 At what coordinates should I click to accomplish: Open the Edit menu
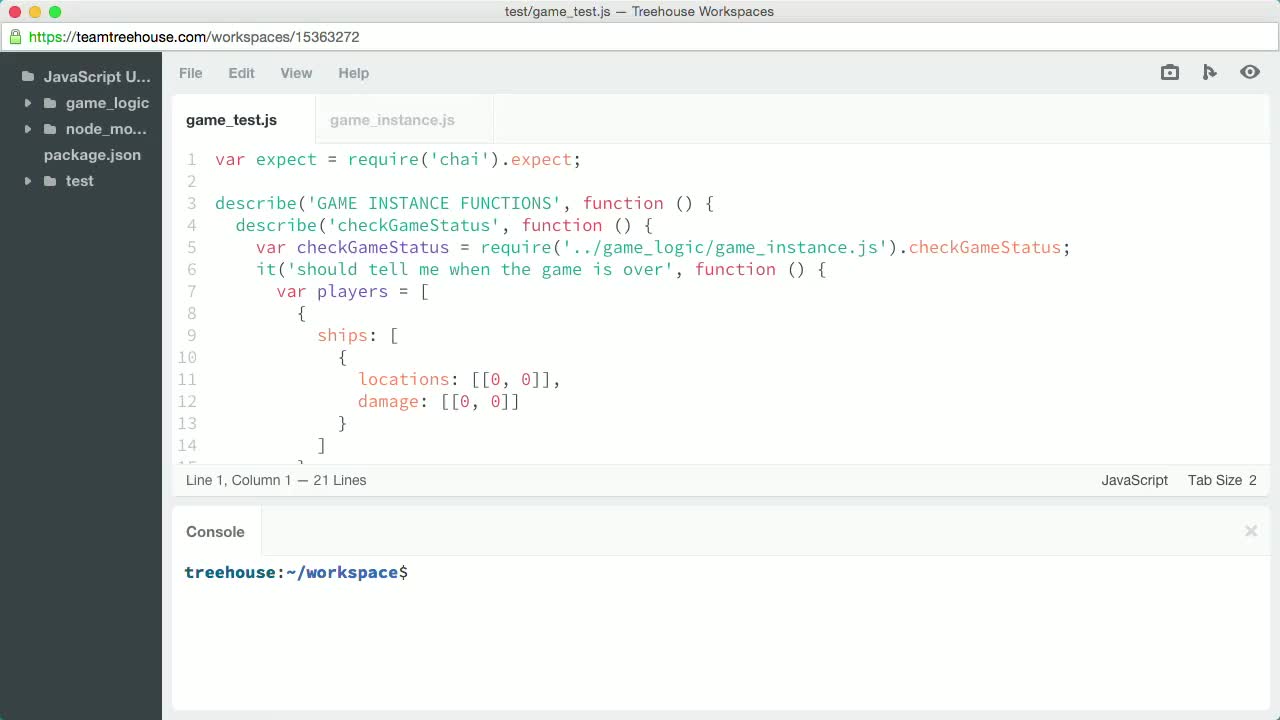click(241, 72)
